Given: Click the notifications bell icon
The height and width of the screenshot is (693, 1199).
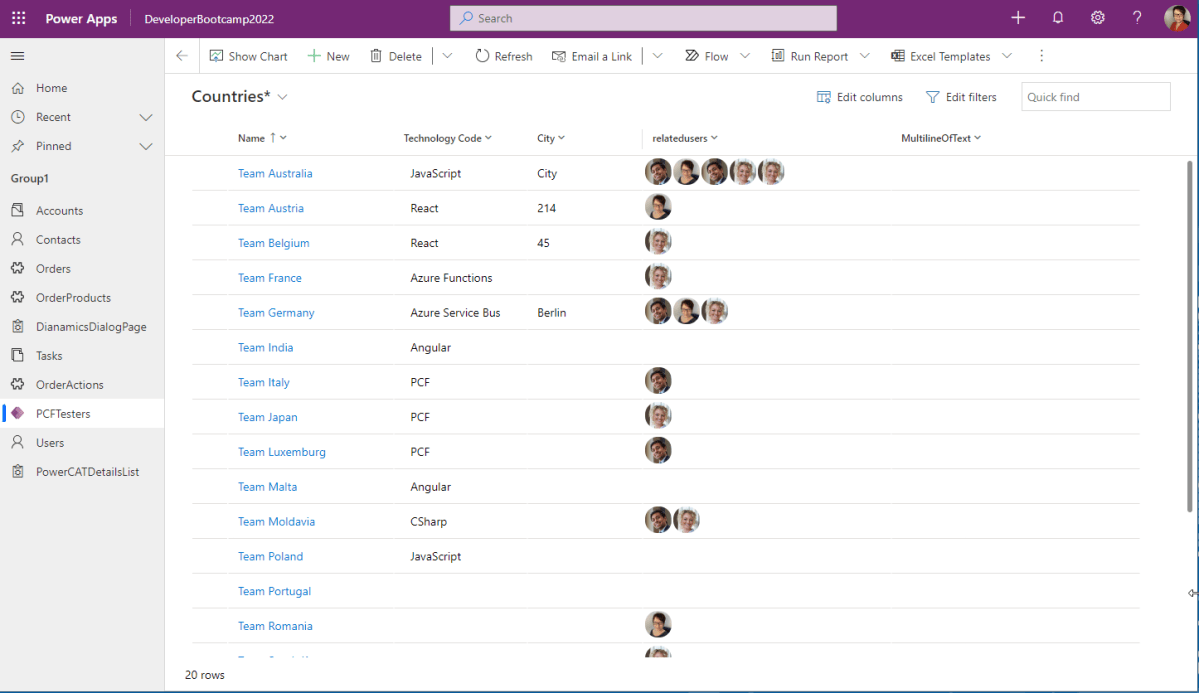Looking at the screenshot, I should click(1058, 18).
